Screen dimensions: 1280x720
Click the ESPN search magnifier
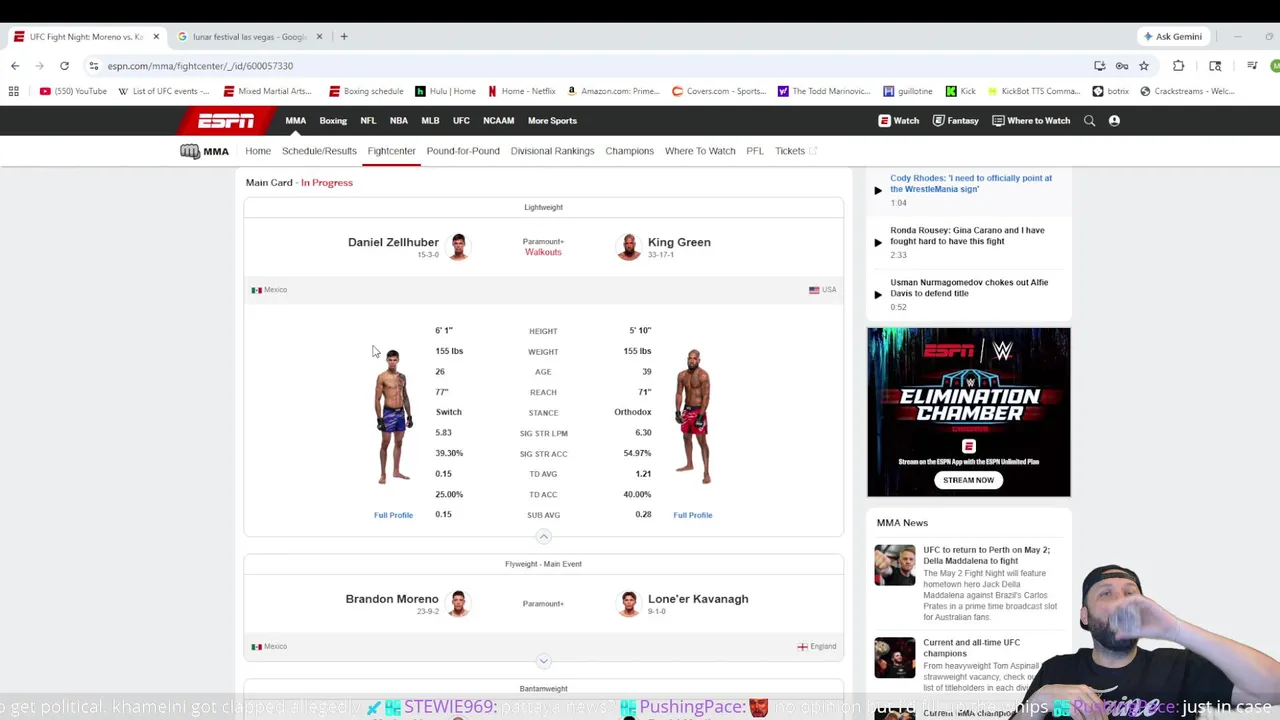[x=1089, y=121]
